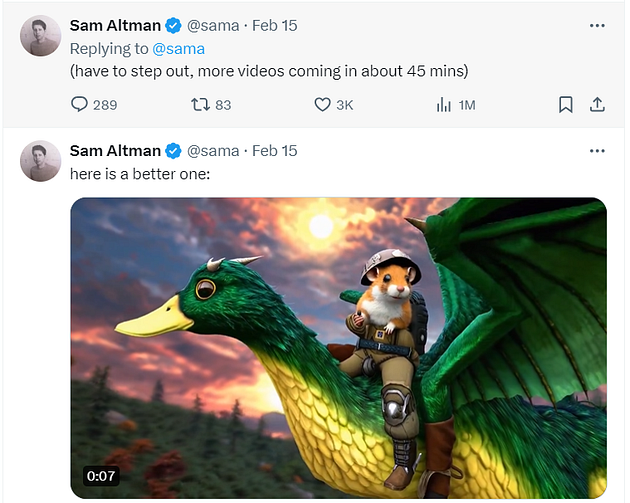Image resolution: width=630 pixels, height=503 pixels.
Task: Open Sam Altman profile name on second tweet
Action: coord(115,151)
